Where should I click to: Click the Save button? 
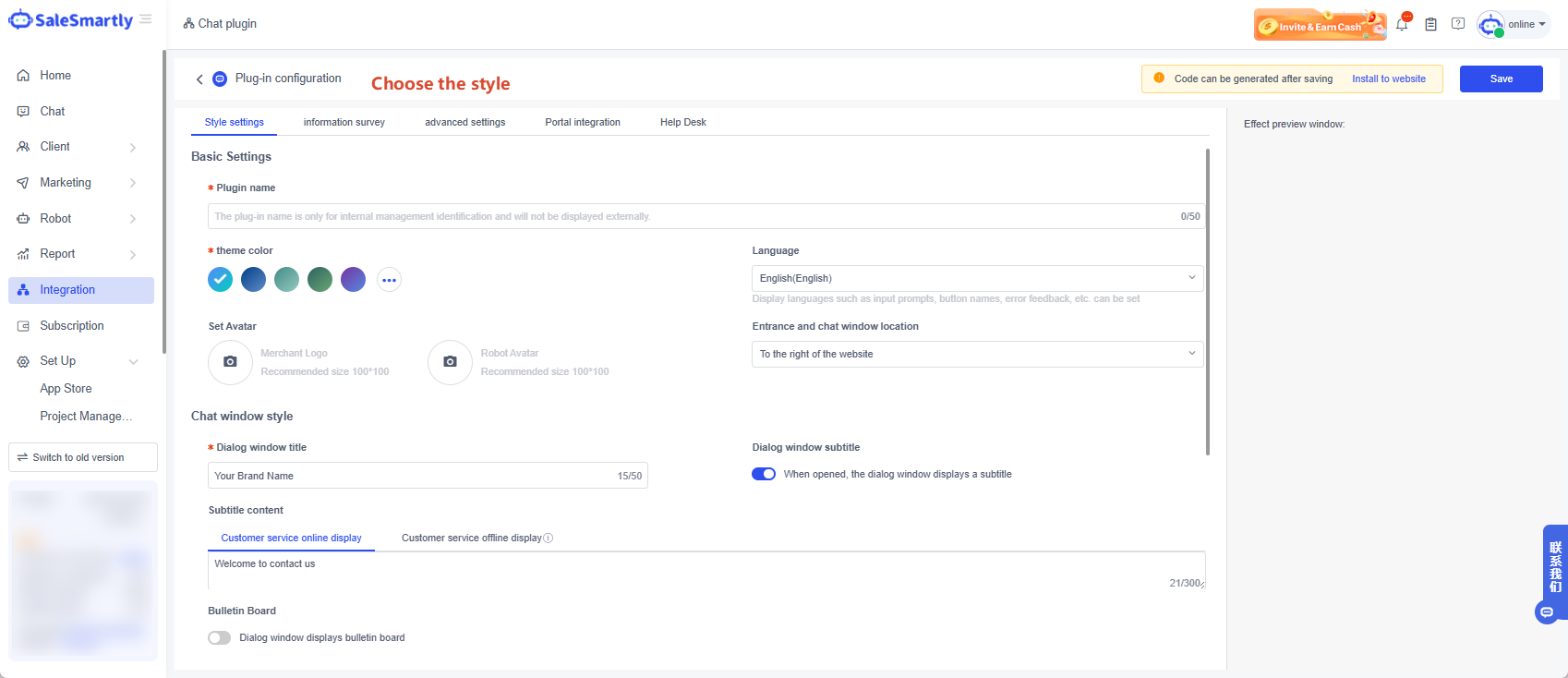pos(1502,79)
